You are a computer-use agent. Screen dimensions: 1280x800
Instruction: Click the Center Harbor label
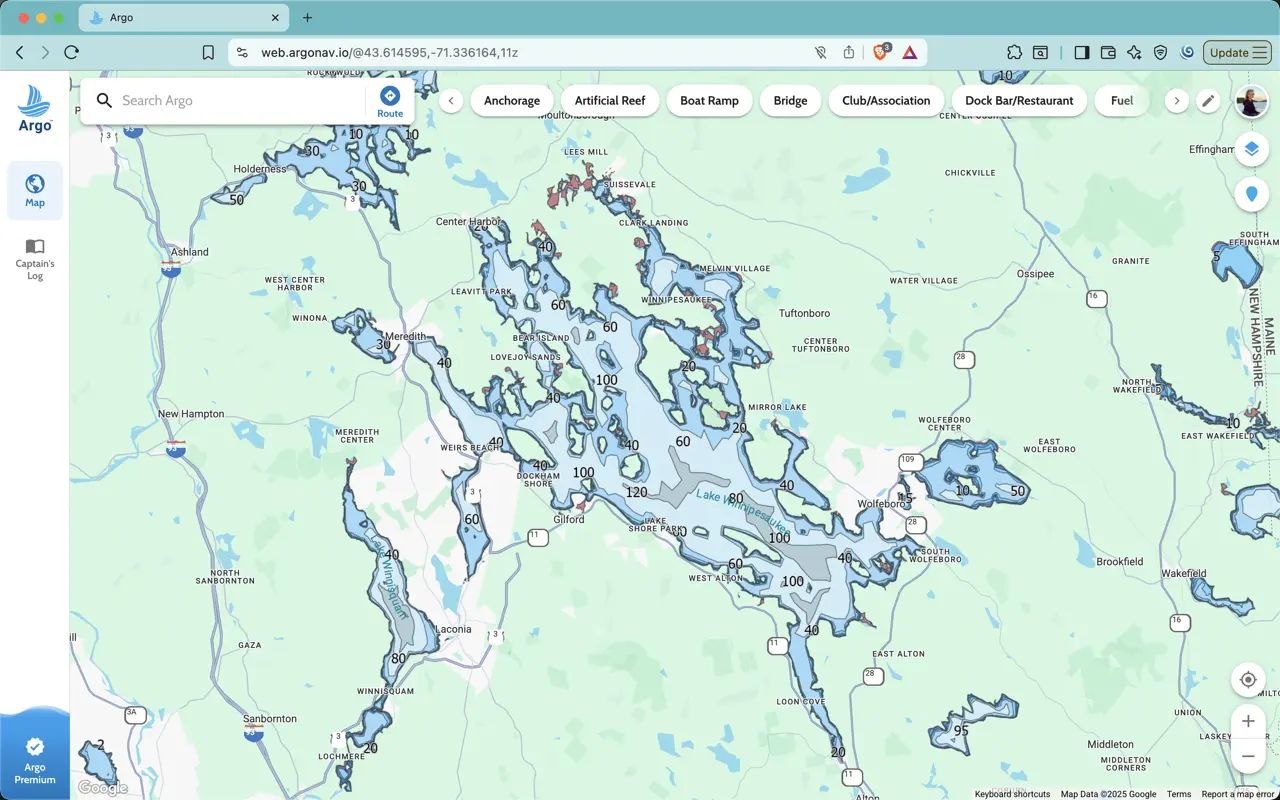468,222
